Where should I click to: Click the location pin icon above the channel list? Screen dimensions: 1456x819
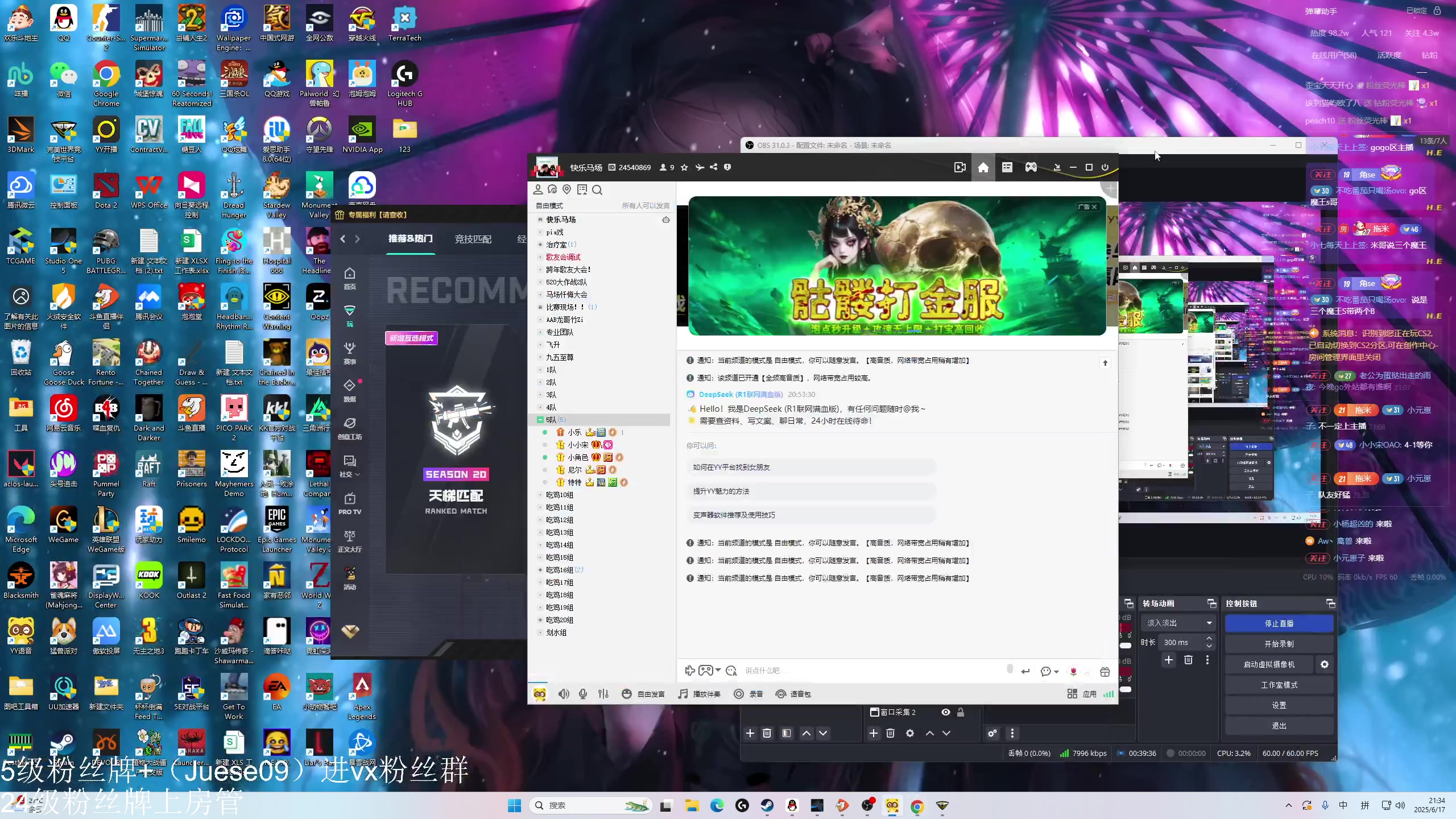click(x=566, y=189)
